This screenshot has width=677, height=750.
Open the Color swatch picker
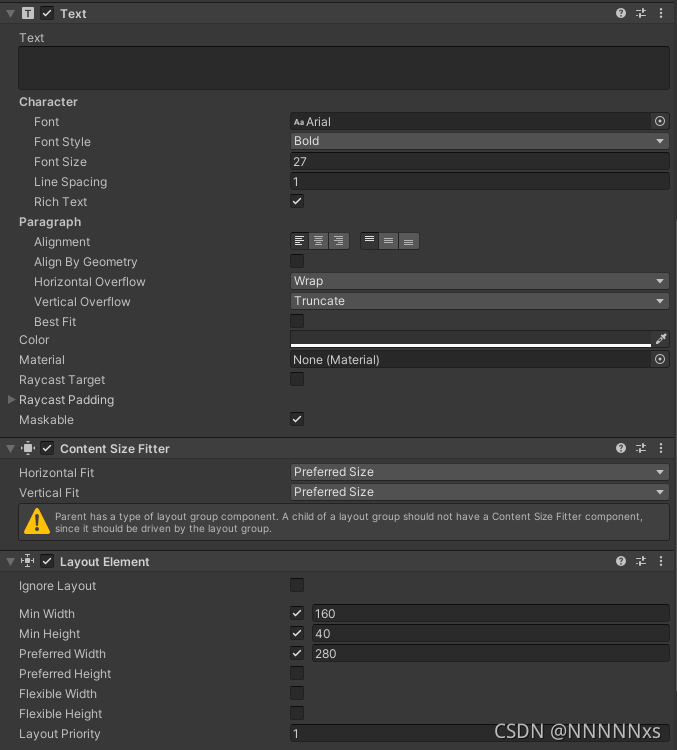[x=471, y=339]
